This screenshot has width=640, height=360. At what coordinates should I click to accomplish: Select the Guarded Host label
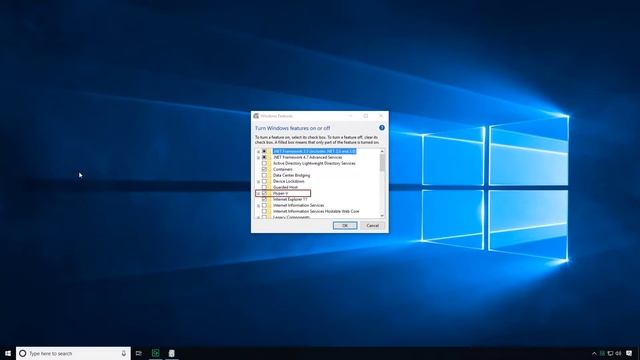[x=285, y=187]
